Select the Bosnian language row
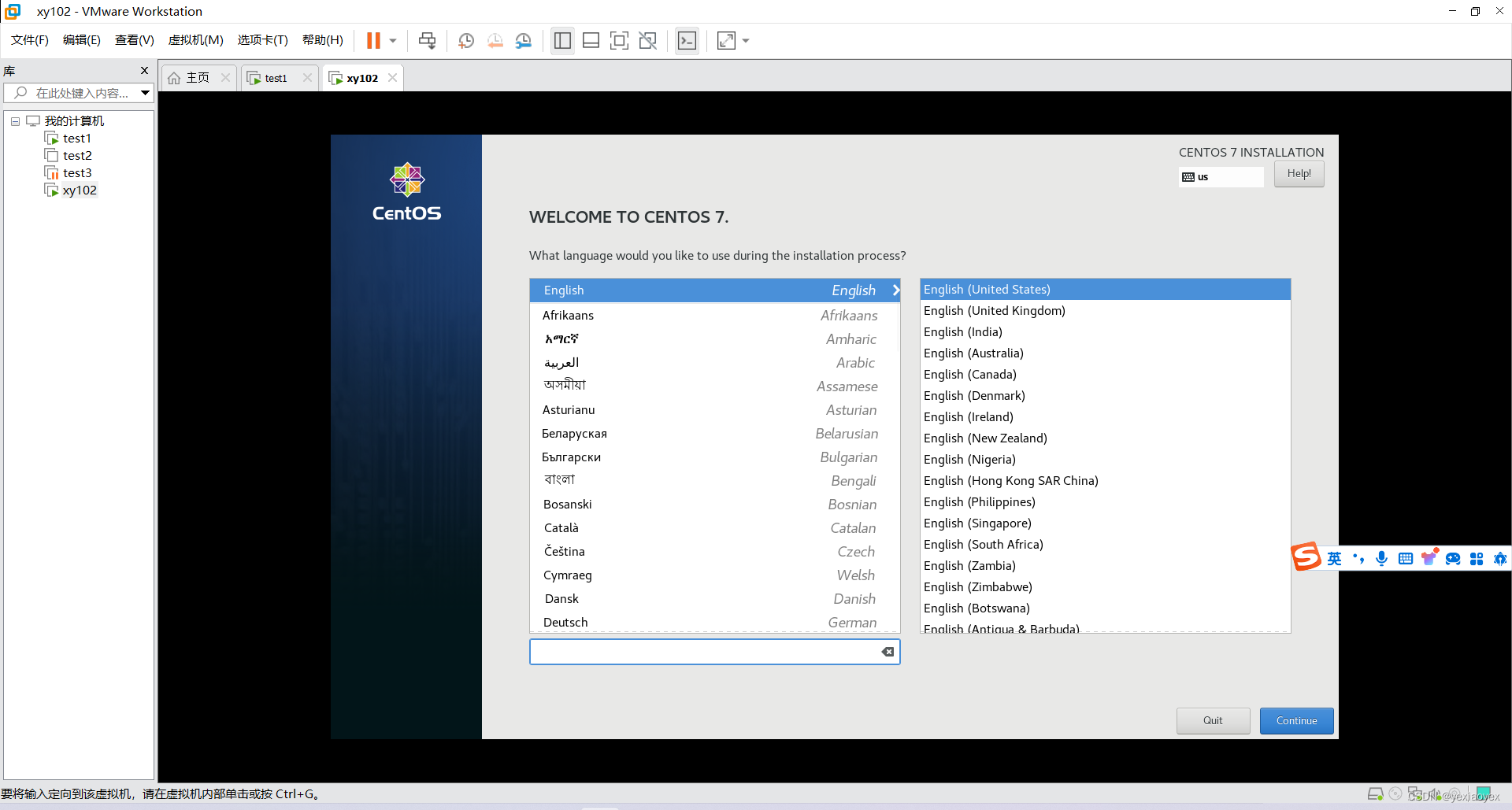 coord(714,505)
